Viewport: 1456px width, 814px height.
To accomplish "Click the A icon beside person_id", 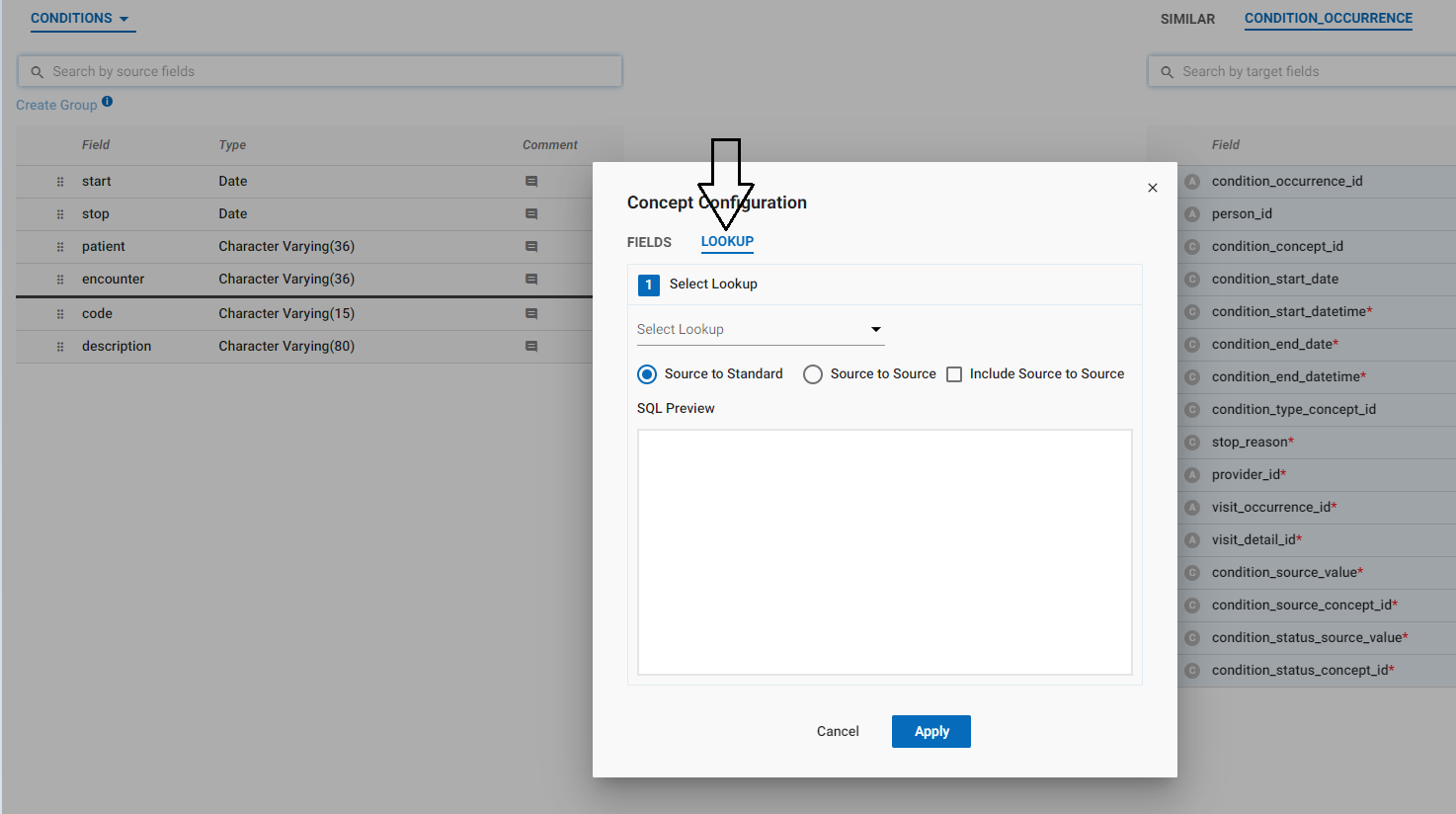I will [x=1192, y=213].
